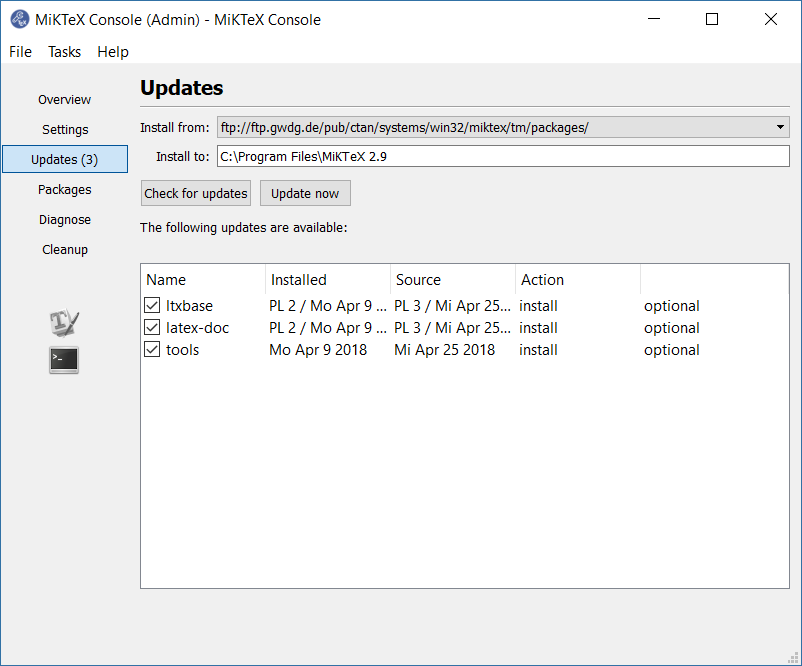Click optional in the tools row
The width and height of the screenshot is (802, 666).
tap(672, 350)
